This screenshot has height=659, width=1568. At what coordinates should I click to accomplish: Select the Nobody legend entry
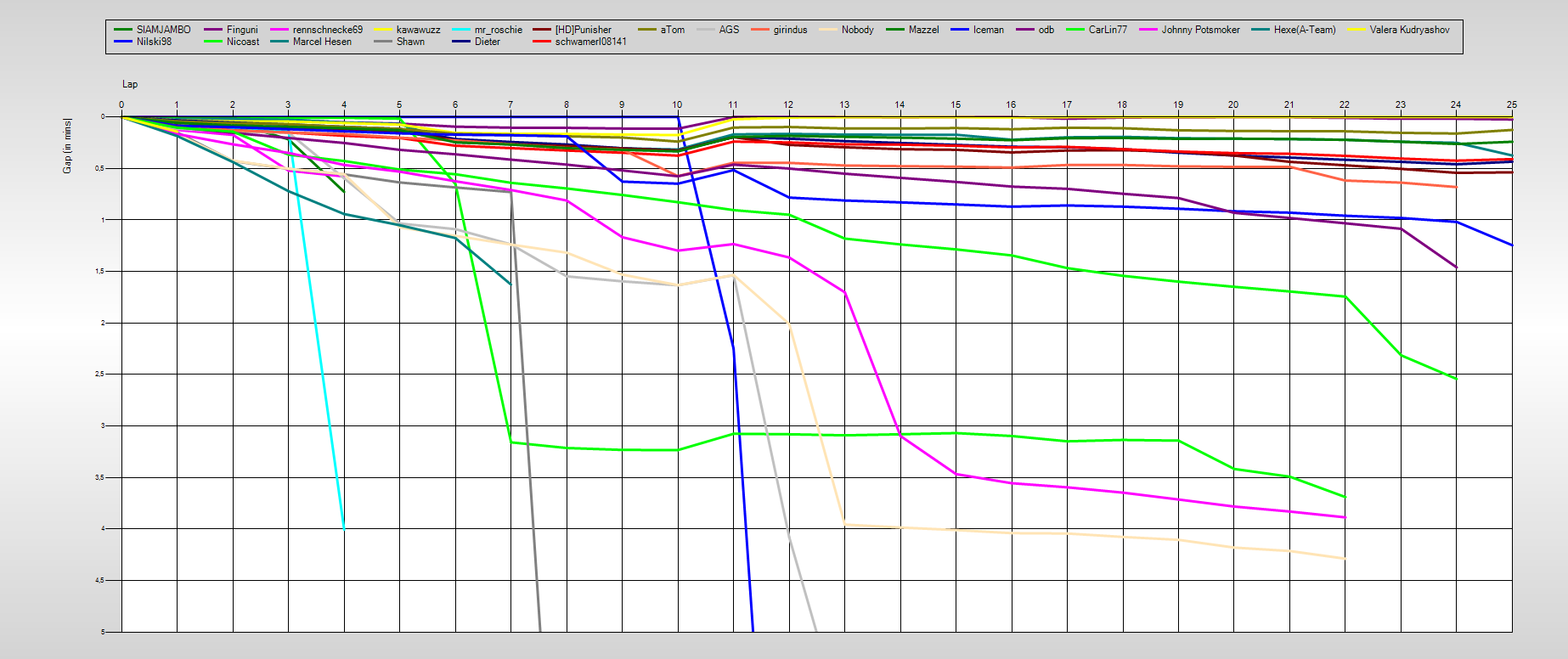857,30
